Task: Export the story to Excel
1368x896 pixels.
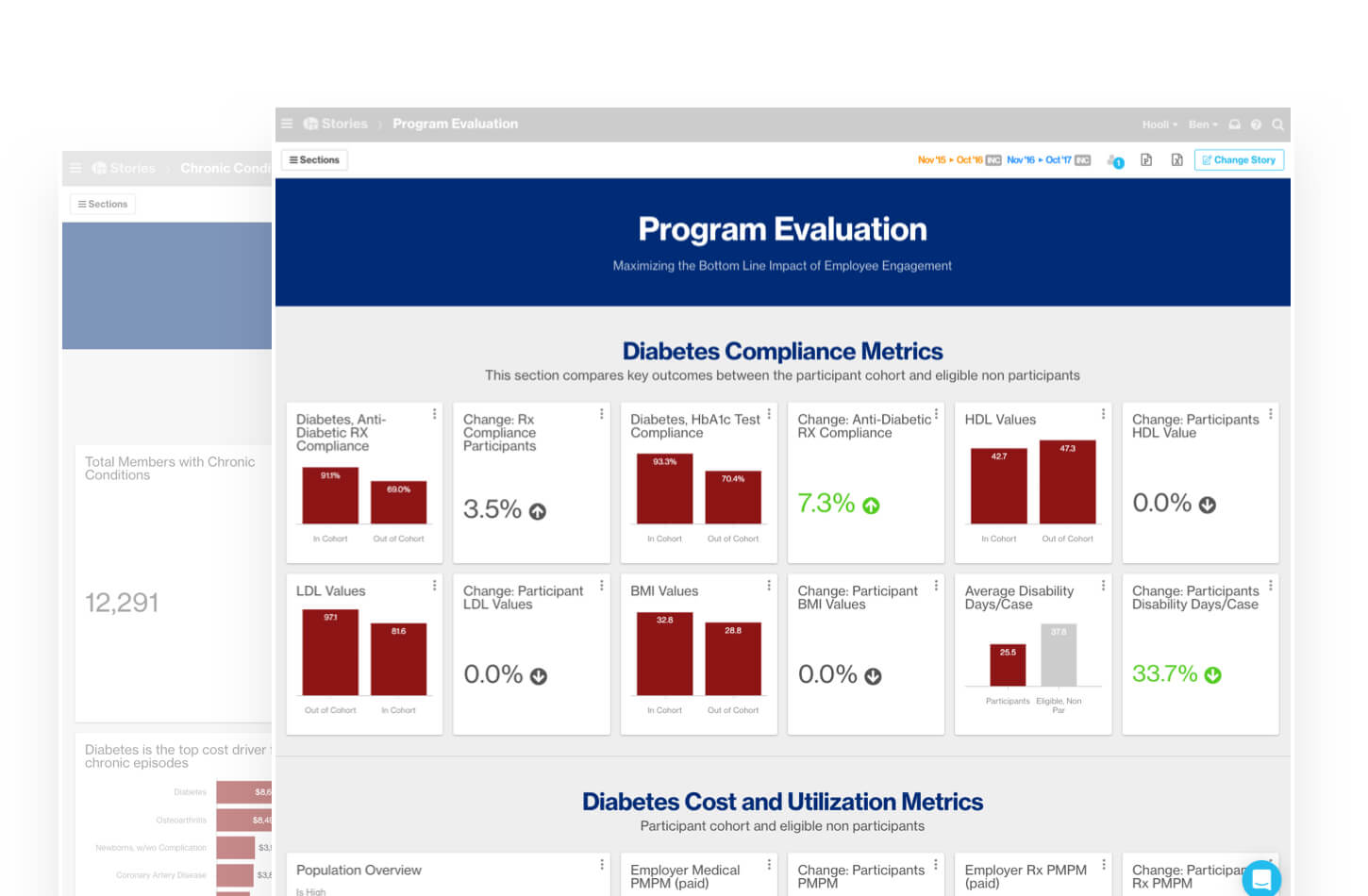Action: 1176,159
